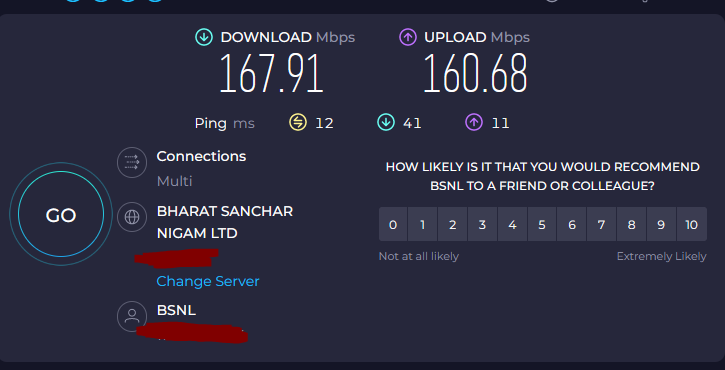
Task: Choose rating 5 on recommendation scale
Action: tap(542, 224)
